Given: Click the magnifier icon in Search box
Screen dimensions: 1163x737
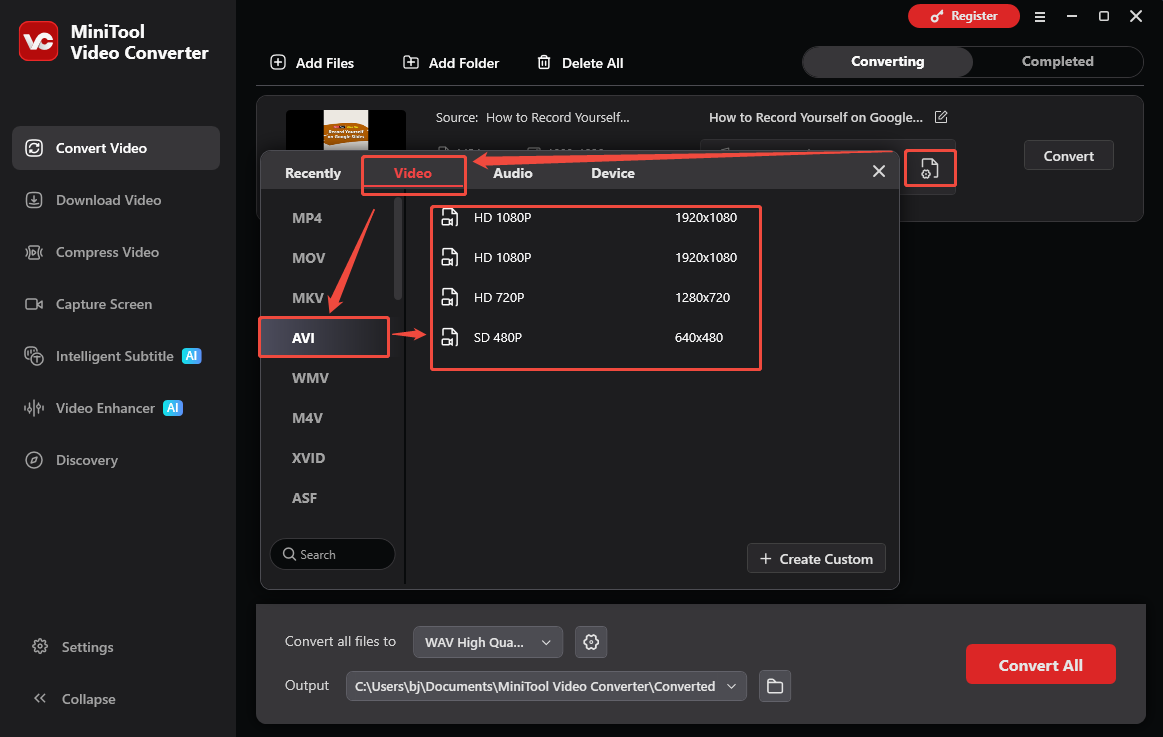Looking at the screenshot, I should point(289,554).
